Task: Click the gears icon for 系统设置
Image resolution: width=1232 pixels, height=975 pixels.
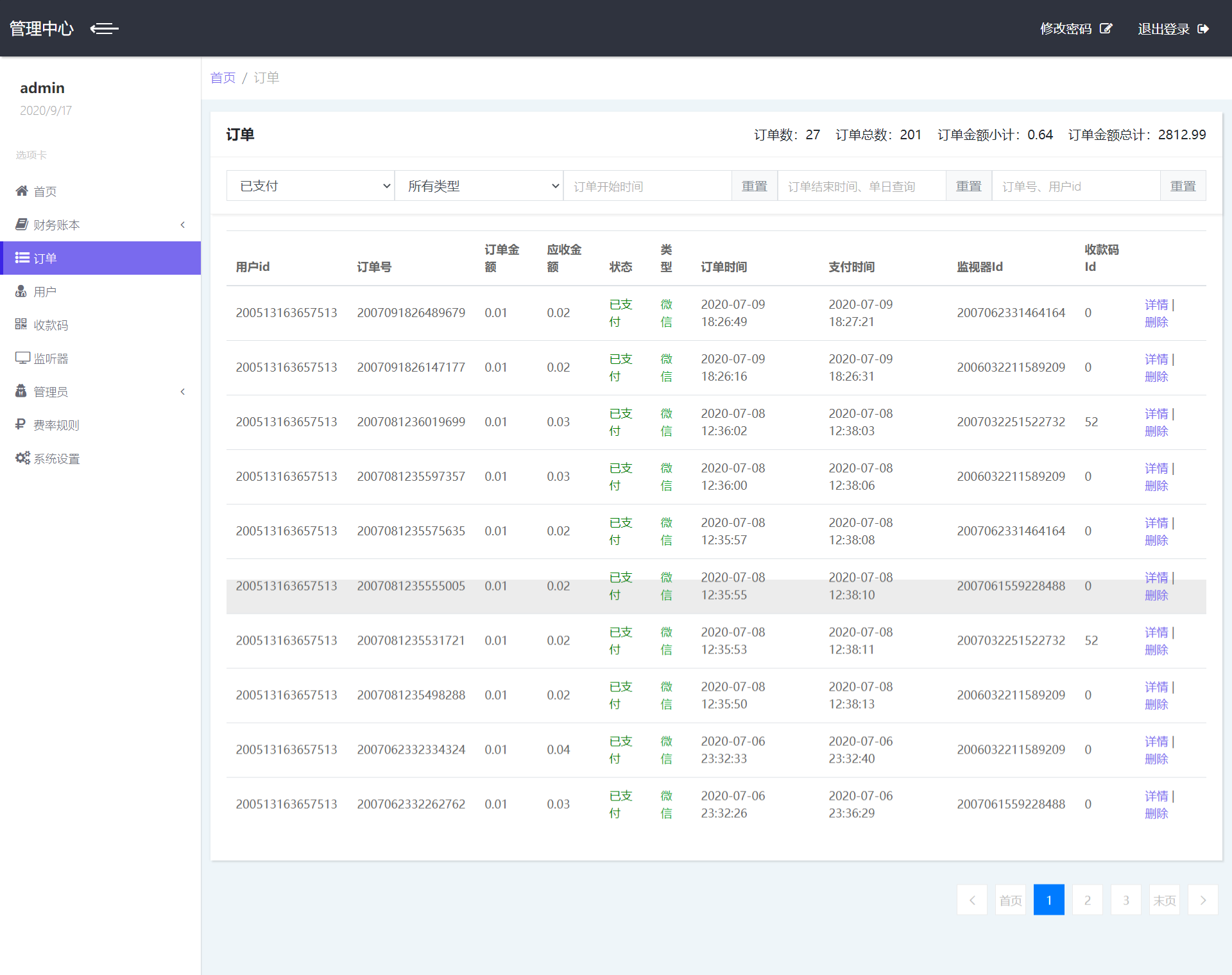Action: coord(22,458)
